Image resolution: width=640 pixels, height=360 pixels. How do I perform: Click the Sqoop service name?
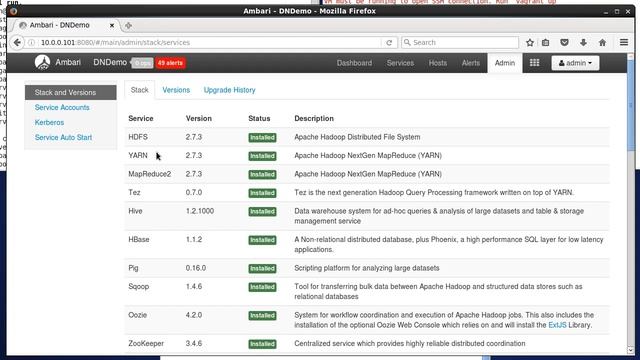138,287
